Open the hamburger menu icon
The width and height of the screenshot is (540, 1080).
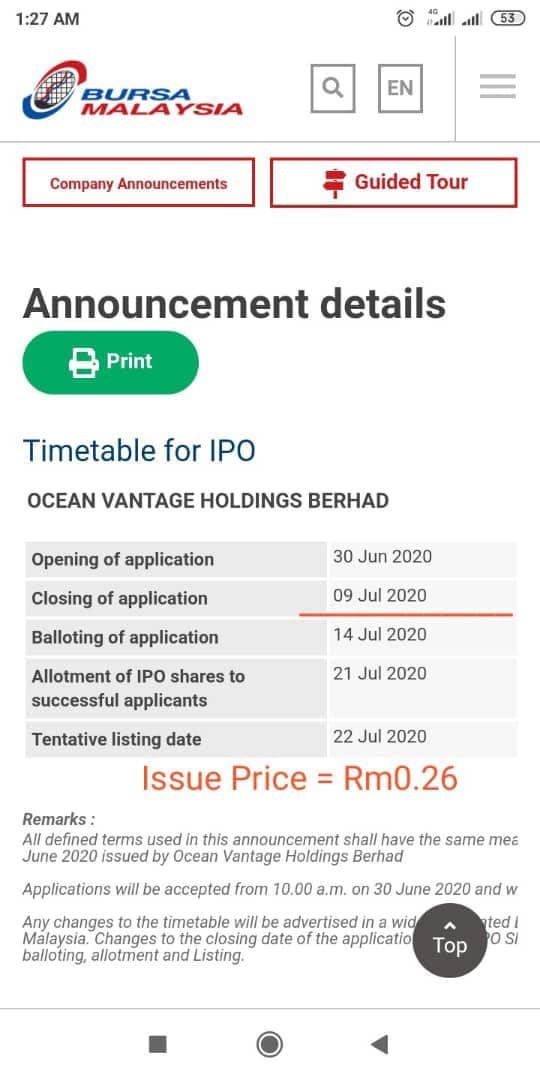tap(498, 87)
